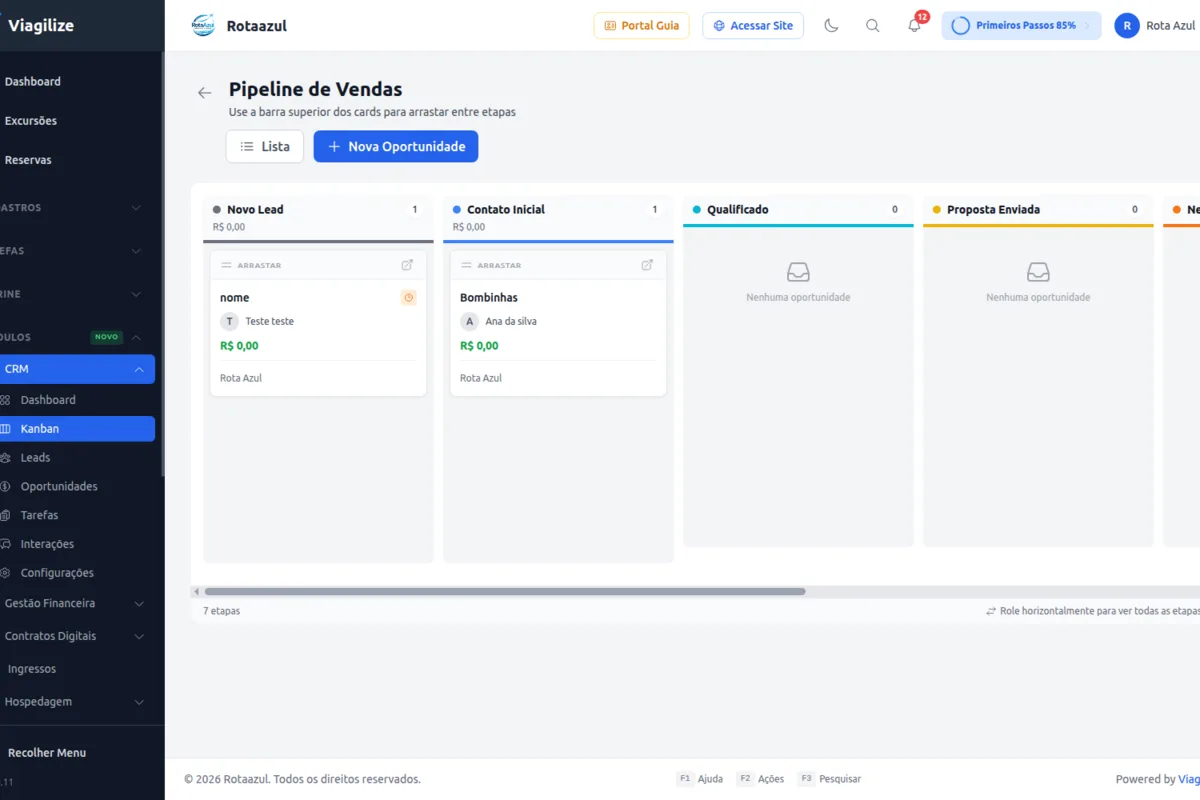
Task: Click the Proposta Enviada yellow color dot
Action: 937,210
